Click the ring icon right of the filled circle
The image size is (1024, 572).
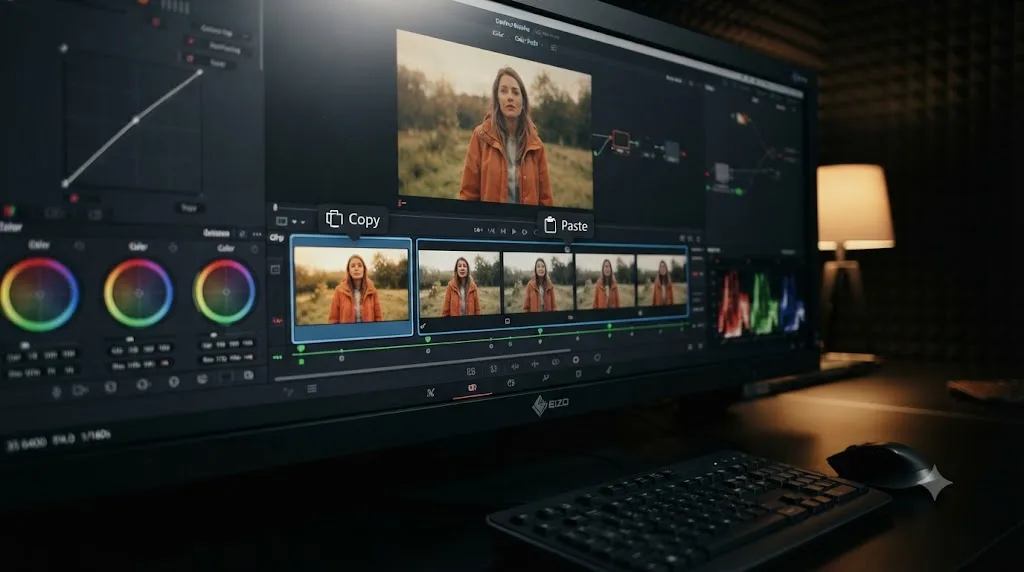click(597, 358)
